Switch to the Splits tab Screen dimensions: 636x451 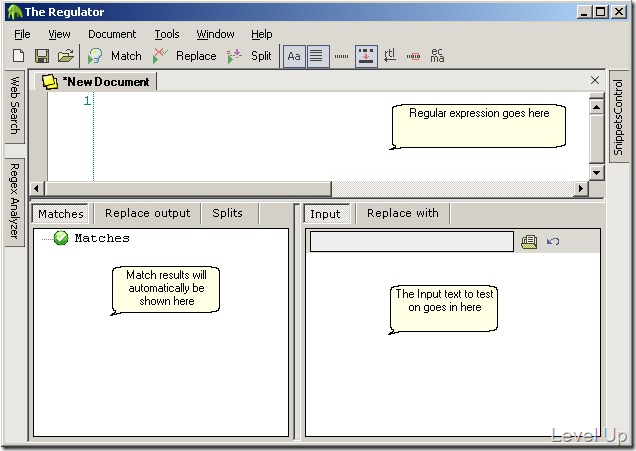pyautogui.click(x=228, y=213)
